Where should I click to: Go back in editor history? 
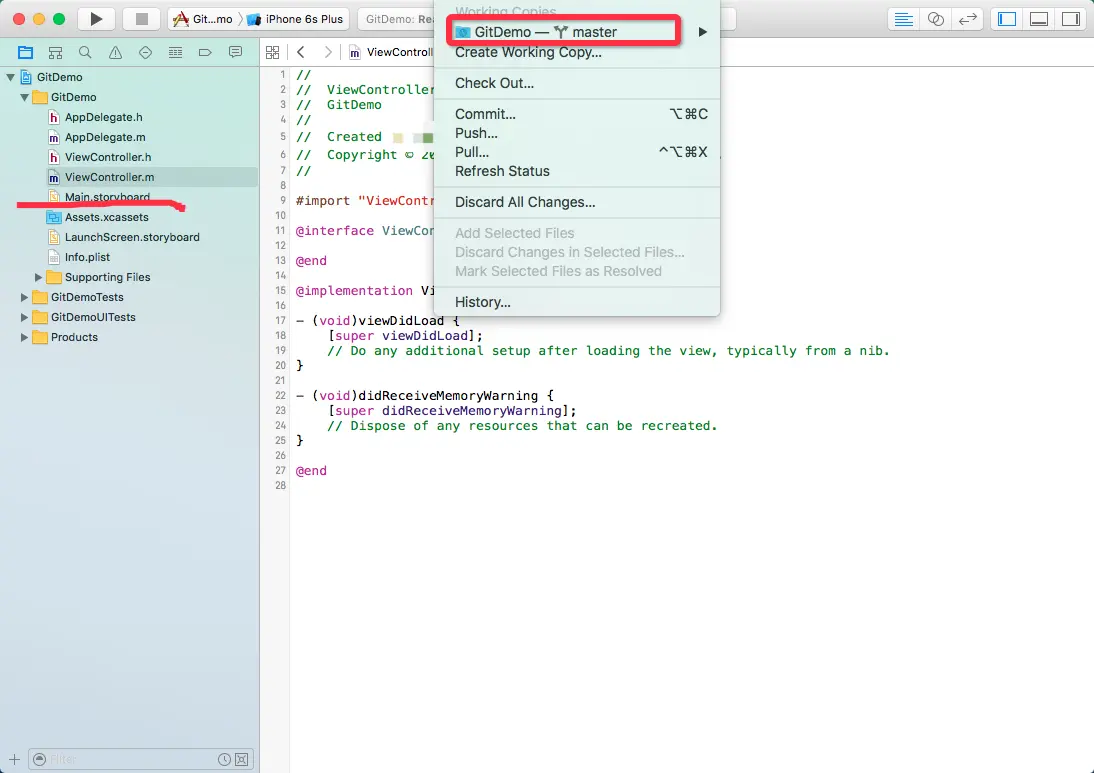[x=301, y=52]
